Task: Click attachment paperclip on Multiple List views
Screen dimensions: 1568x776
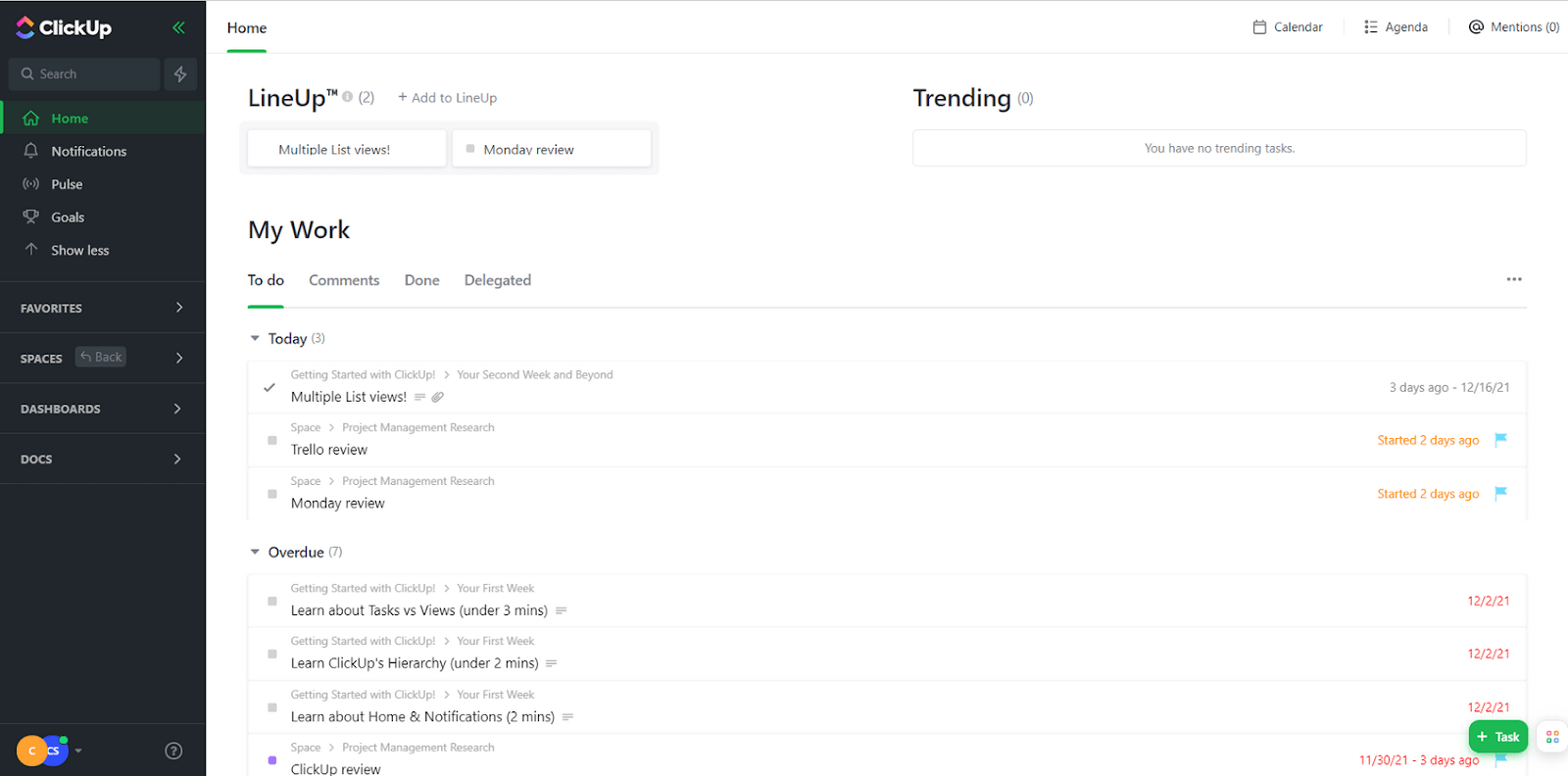Action: click(438, 397)
